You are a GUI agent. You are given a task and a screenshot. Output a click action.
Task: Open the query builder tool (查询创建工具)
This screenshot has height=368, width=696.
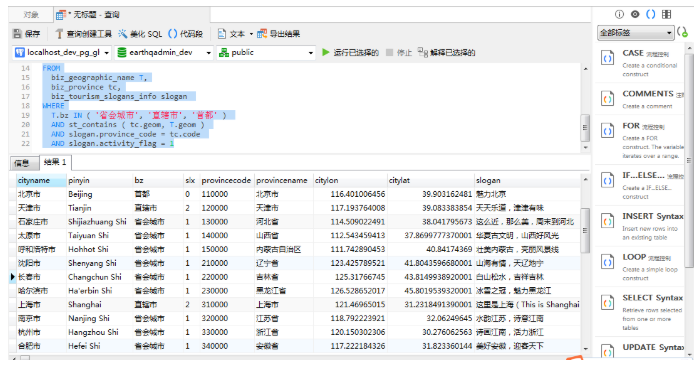click(83, 34)
